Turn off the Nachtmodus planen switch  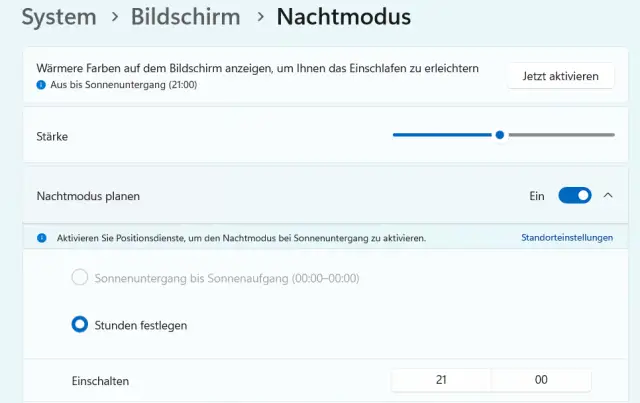(574, 196)
